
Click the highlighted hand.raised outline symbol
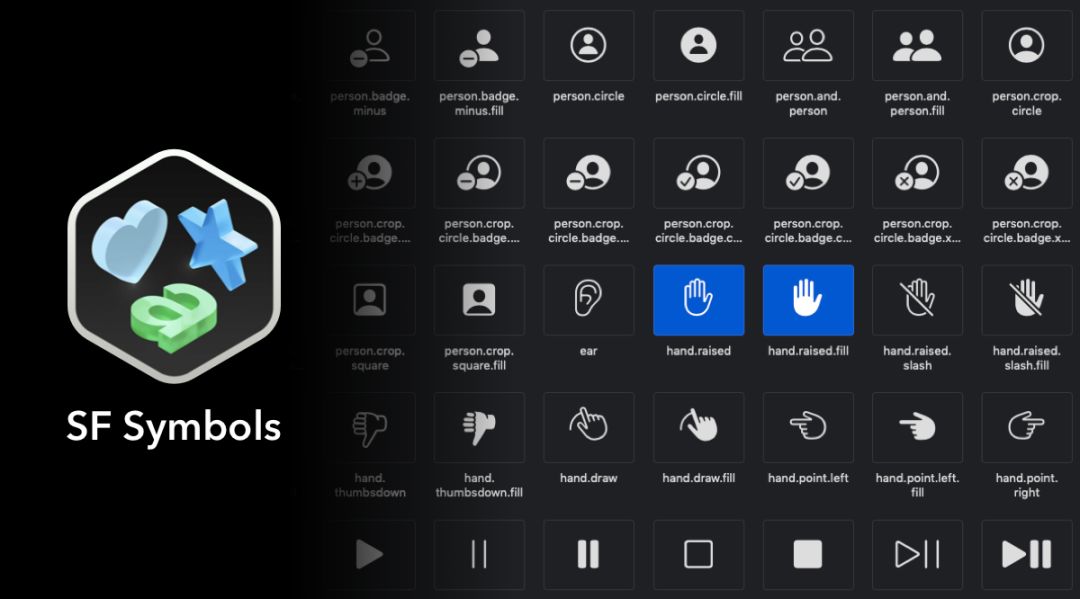(698, 300)
